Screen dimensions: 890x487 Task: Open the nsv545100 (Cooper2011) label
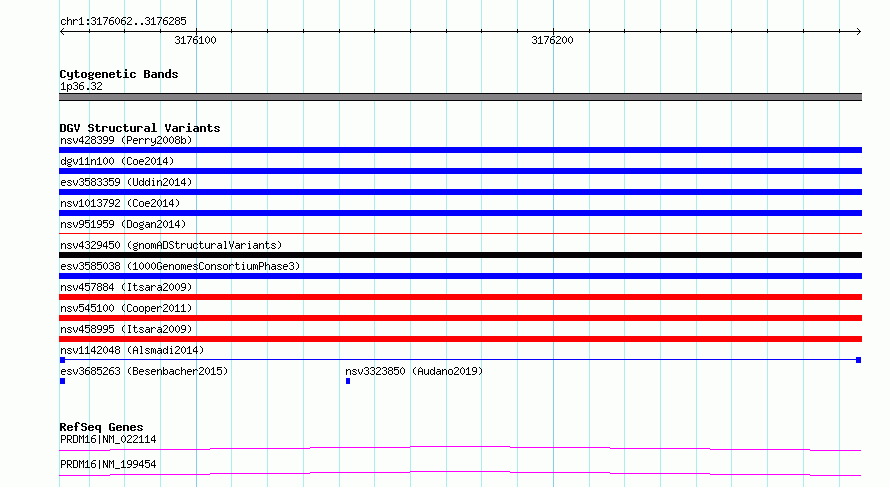(x=126, y=308)
